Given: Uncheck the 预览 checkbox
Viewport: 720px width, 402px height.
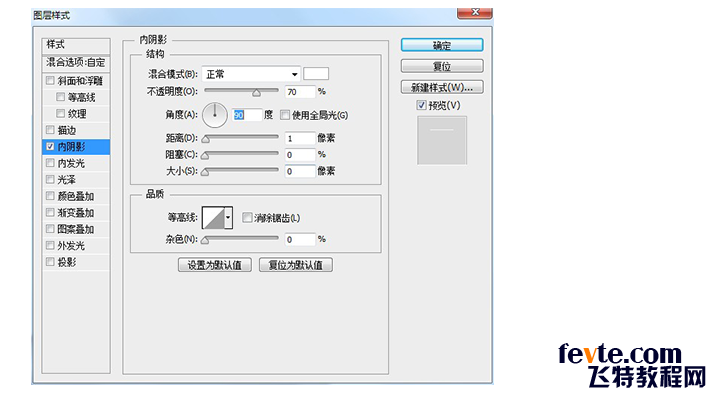Looking at the screenshot, I should tap(421, 105).
